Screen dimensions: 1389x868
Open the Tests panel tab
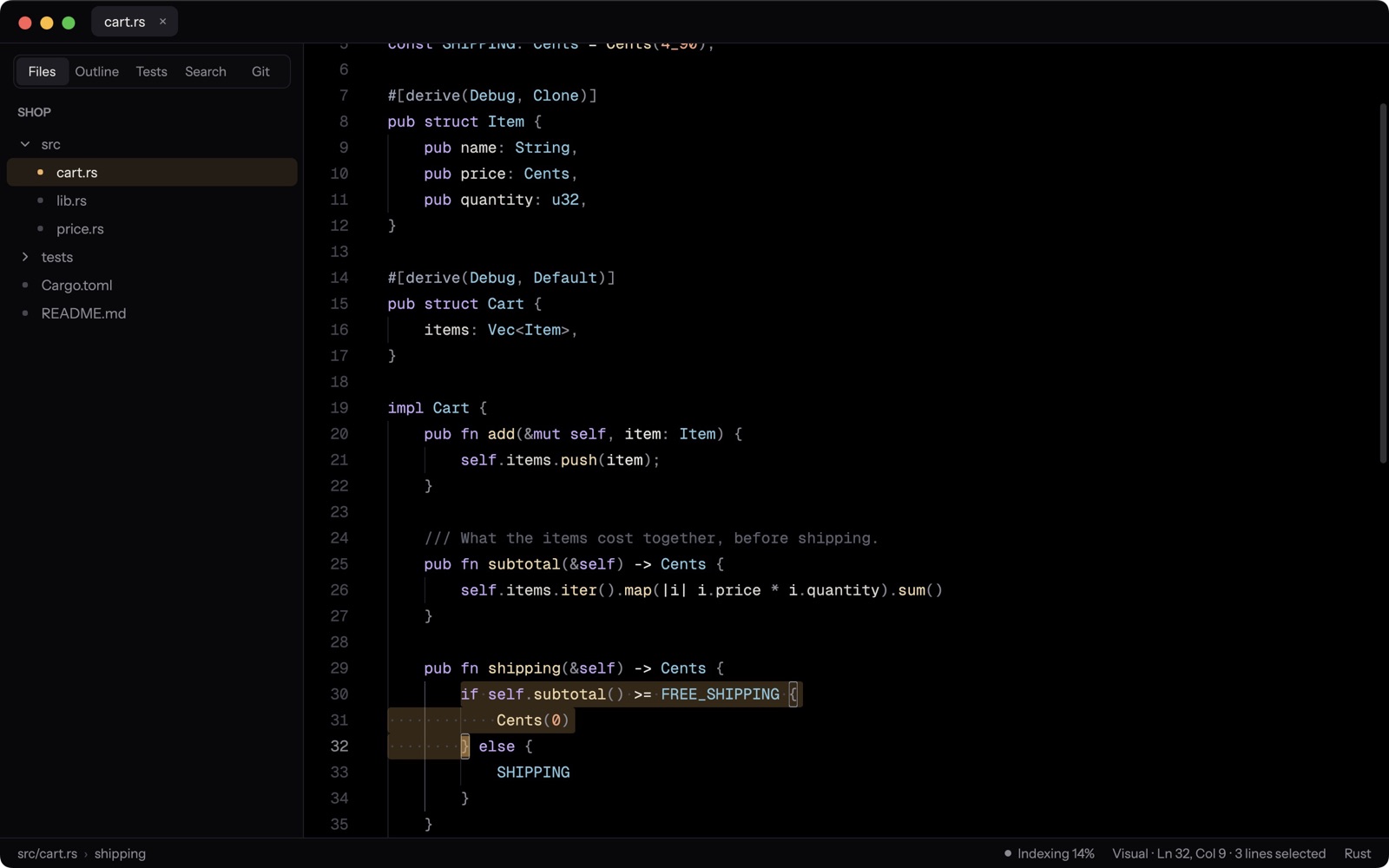click(x=151, y=71)
